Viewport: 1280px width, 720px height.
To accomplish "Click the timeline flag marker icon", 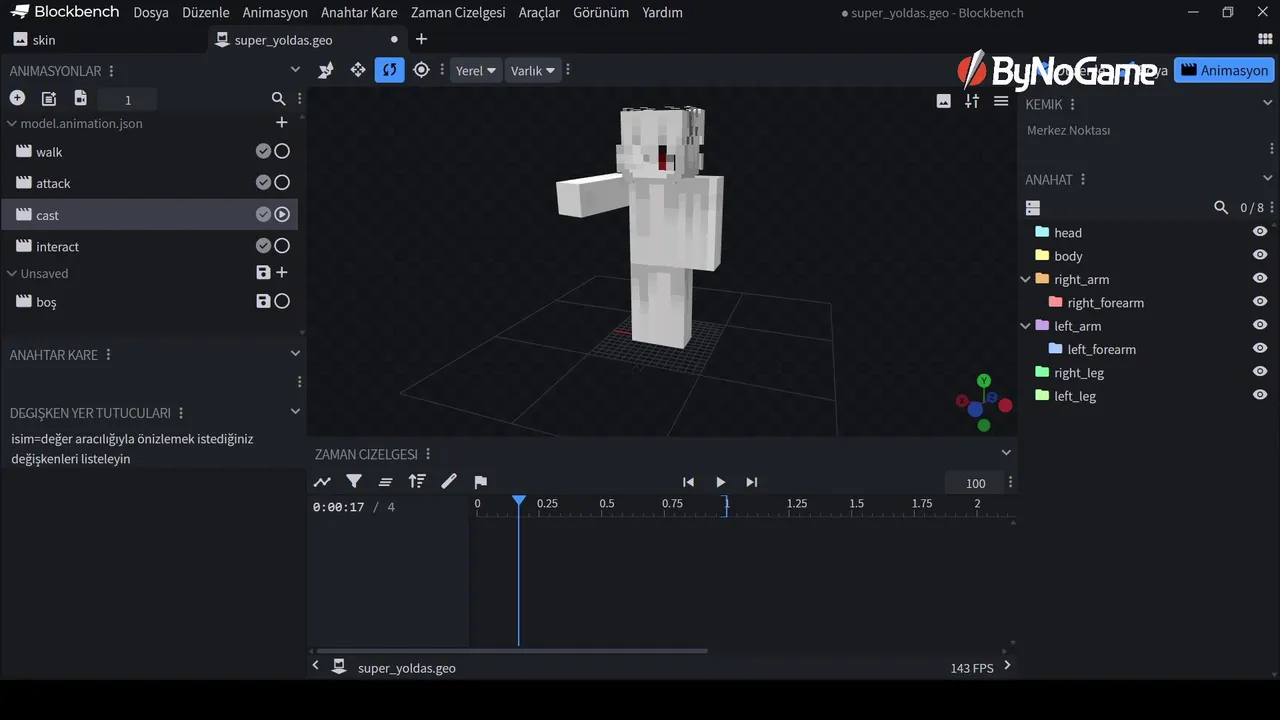I will [x=480, y=482].
